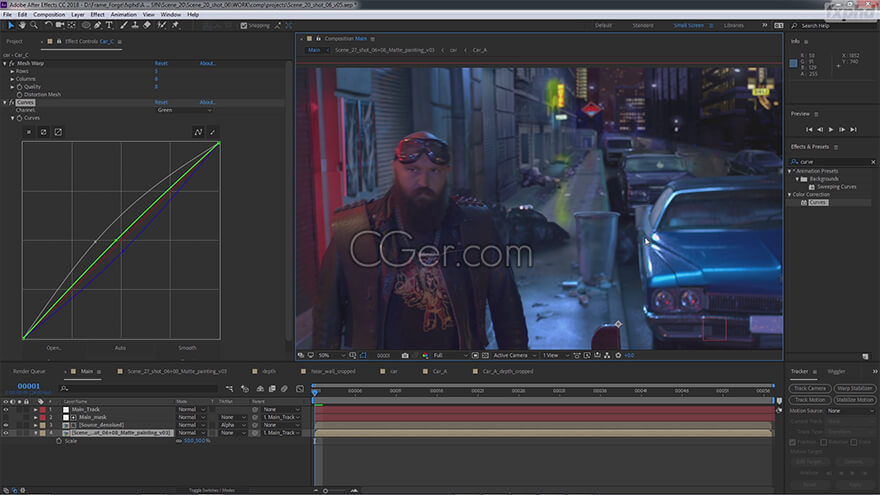Select the Eraser tool
The width and height of the screenshot is (880, 495).
point(147,25)
